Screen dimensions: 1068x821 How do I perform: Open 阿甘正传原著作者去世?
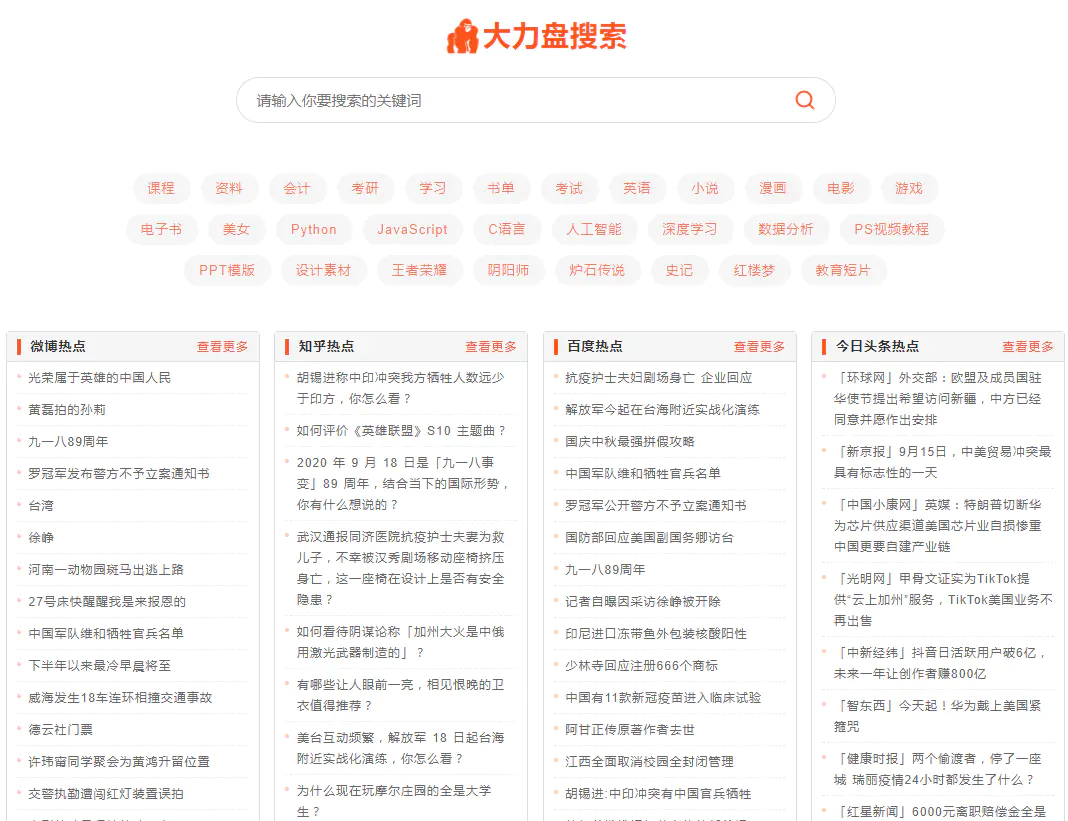[x=630, y=730]
